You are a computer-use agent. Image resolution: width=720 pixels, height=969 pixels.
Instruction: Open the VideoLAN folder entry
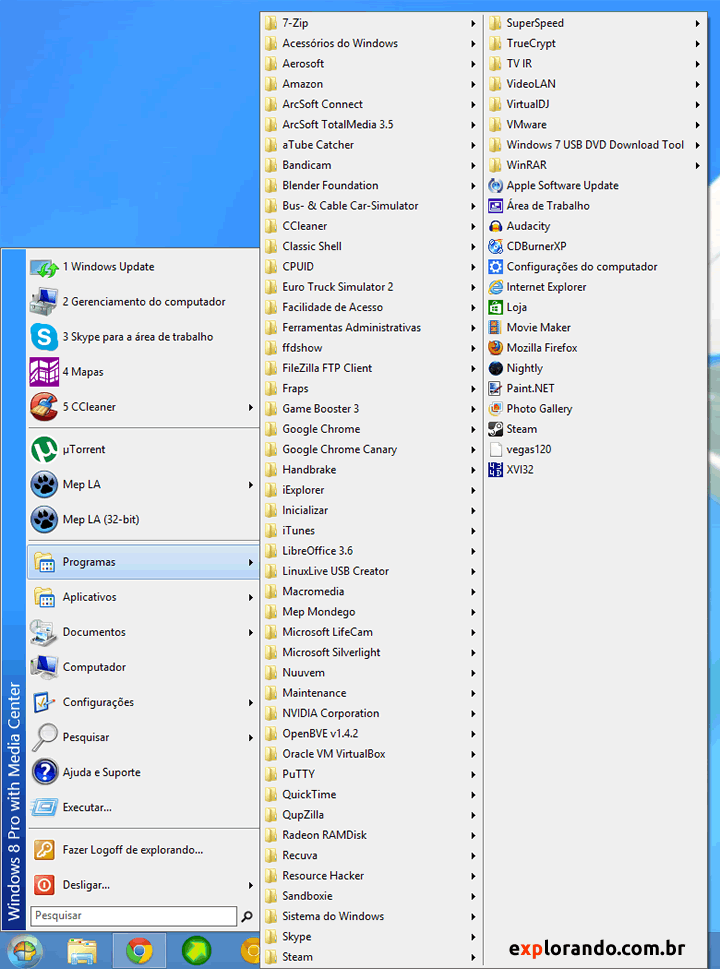click(x=596, y=84)
